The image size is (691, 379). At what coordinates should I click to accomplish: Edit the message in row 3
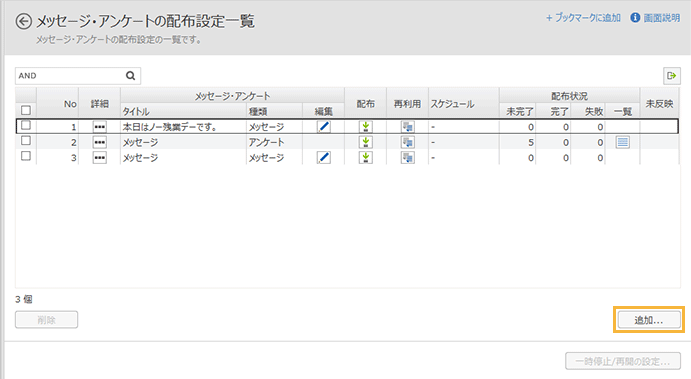pyautogui.click(x=323, y=158)
